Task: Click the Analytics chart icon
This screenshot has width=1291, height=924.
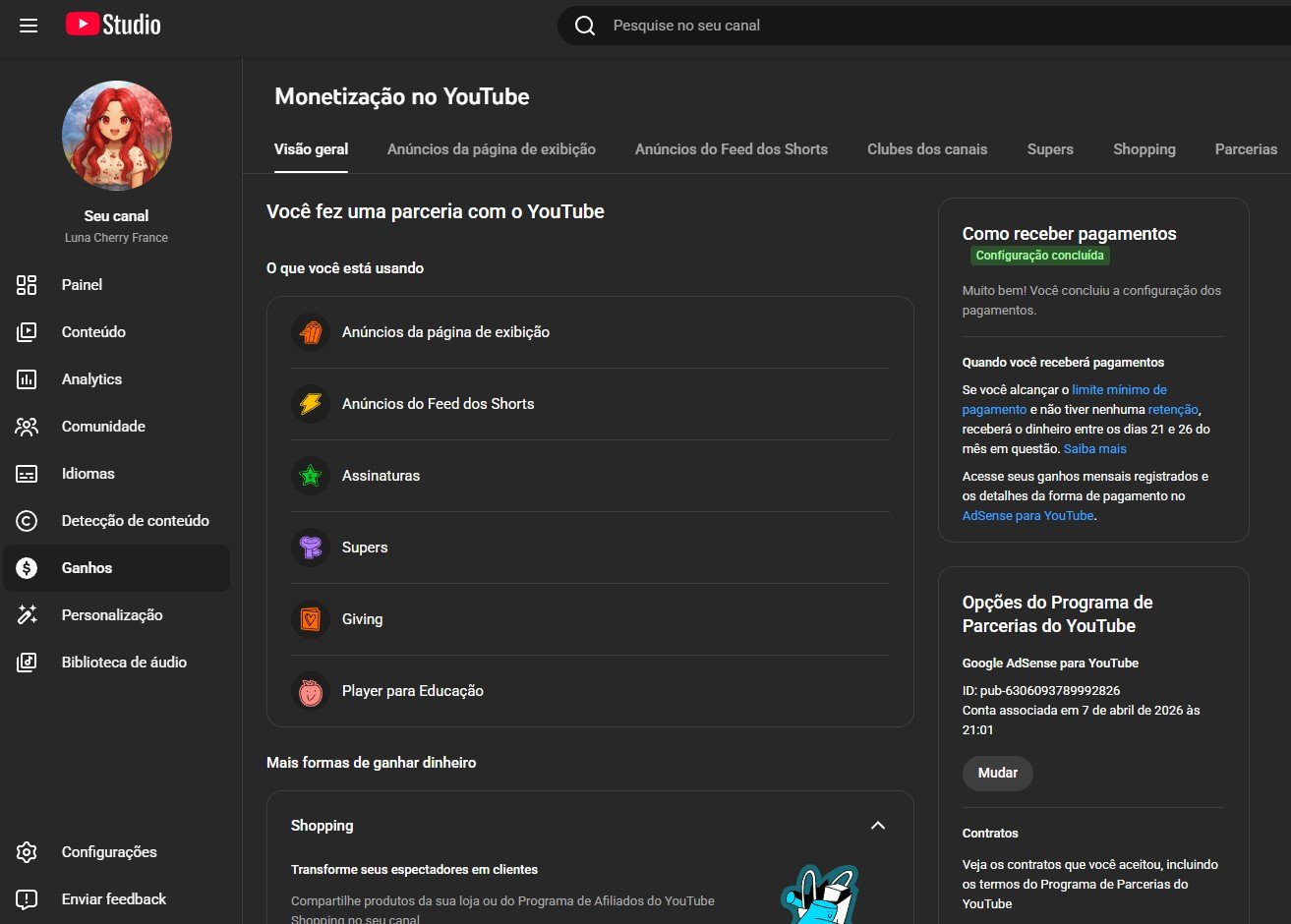Action: 27,379
